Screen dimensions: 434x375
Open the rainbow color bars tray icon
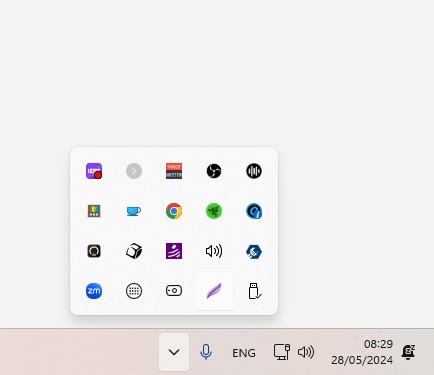[94, 211]
